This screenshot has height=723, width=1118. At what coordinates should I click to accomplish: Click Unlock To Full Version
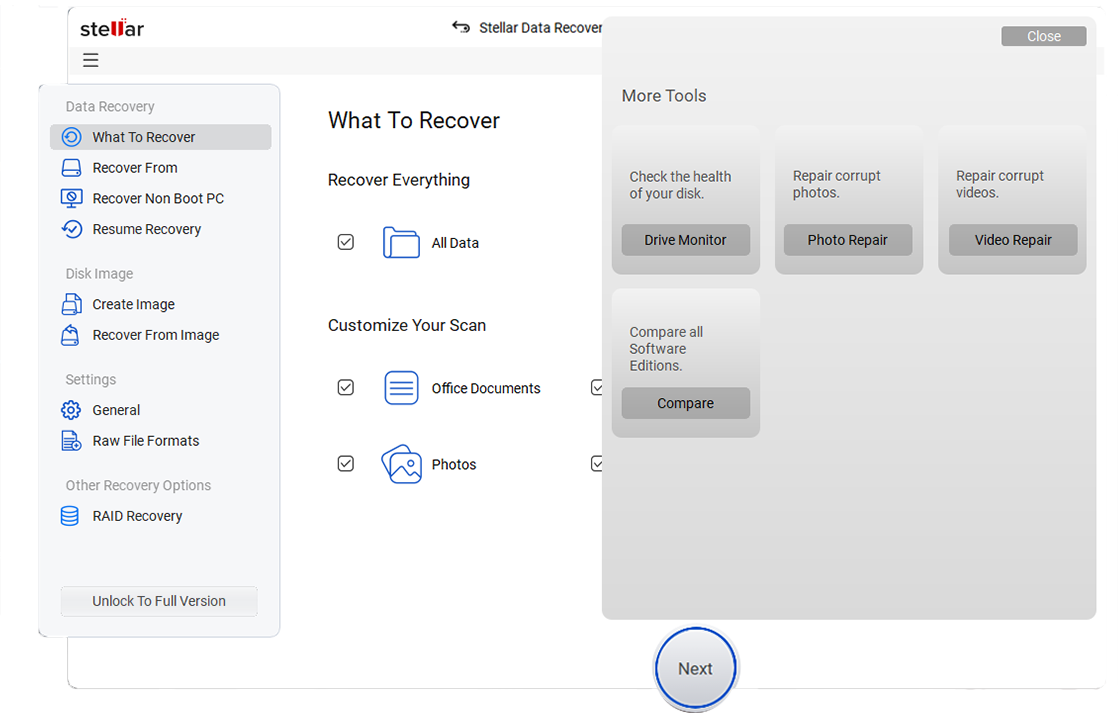159,601
